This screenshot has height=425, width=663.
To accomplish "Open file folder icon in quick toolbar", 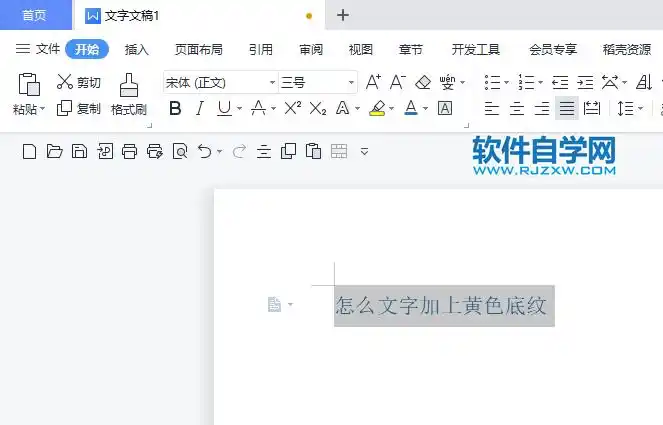I will tap(54, 151).
